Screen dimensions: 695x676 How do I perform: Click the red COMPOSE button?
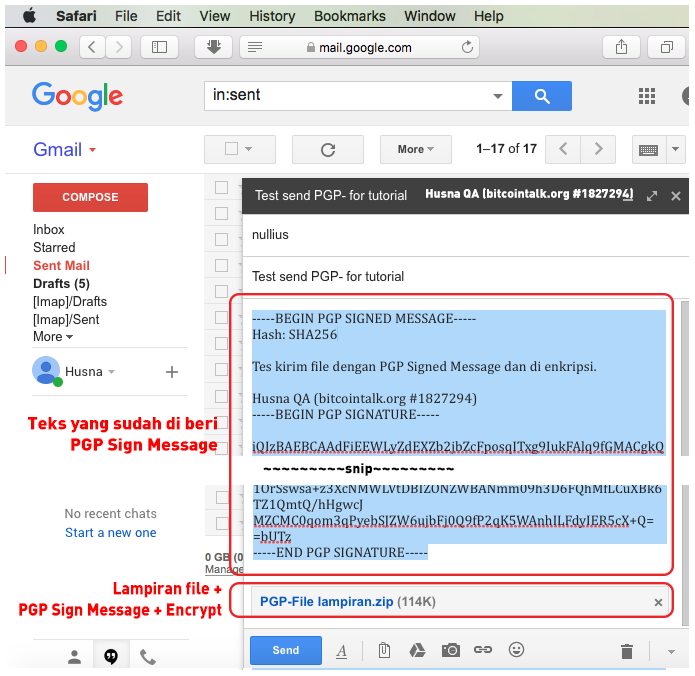point(90,197)
